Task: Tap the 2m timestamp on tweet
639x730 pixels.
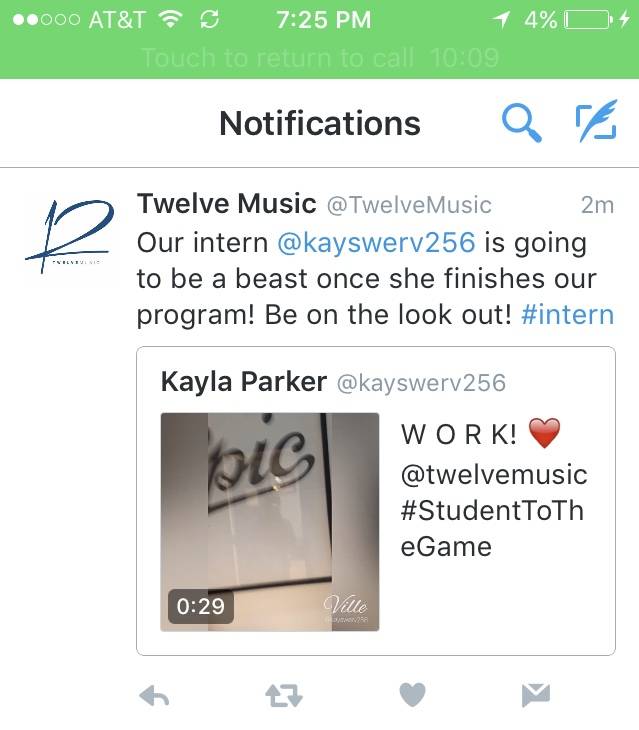Action: coord(598,205)
